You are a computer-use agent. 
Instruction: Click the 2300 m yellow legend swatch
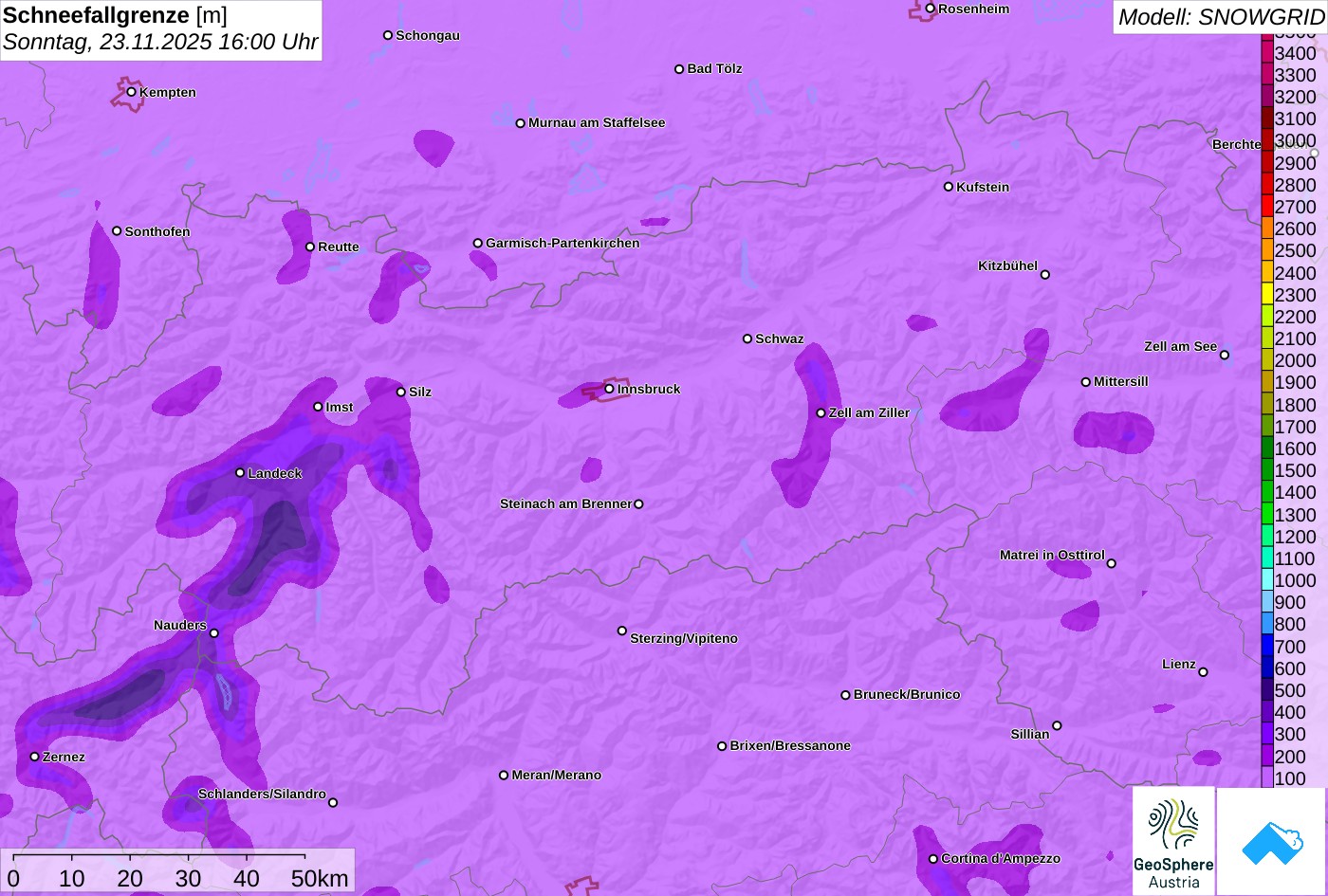pyautogui.click(x=1267, y=295)
